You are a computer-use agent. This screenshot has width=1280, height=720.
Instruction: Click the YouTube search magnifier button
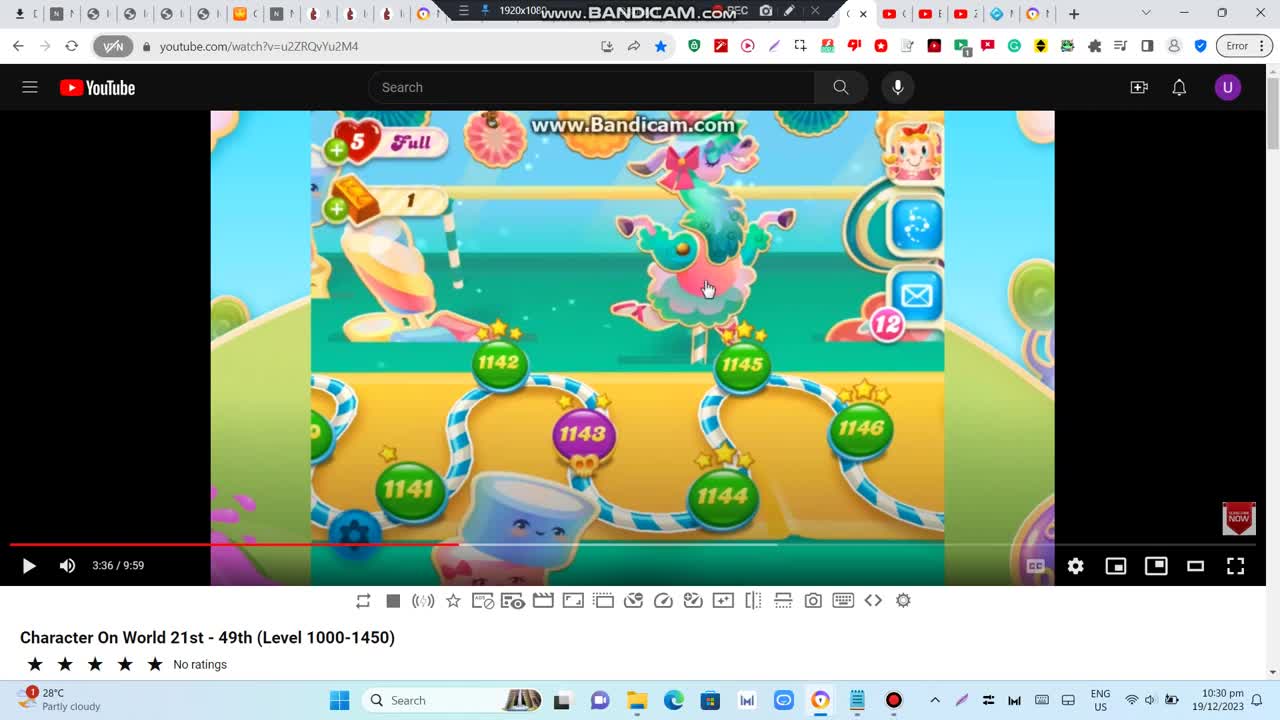[x=840, y=87]
